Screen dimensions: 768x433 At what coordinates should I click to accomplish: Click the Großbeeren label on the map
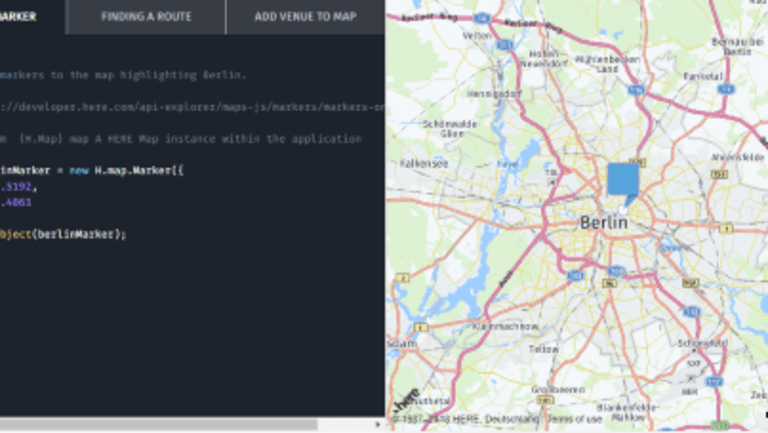(x=558, y=390)
